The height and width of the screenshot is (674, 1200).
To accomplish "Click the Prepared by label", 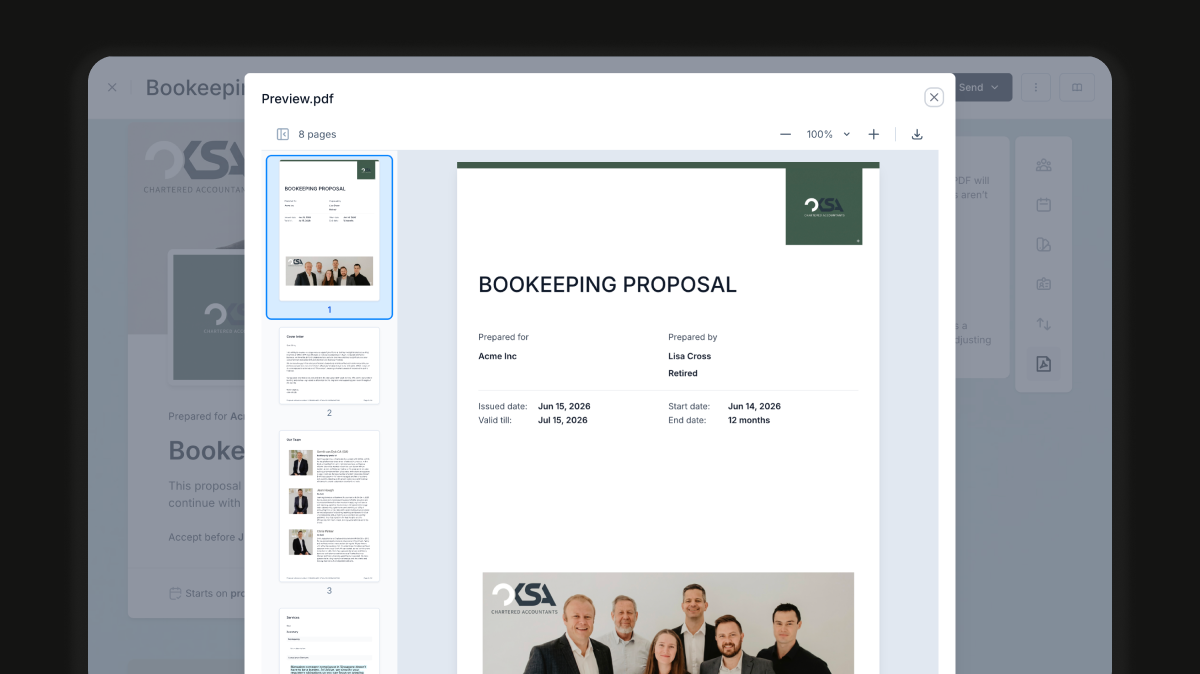I will pos(693,337).
